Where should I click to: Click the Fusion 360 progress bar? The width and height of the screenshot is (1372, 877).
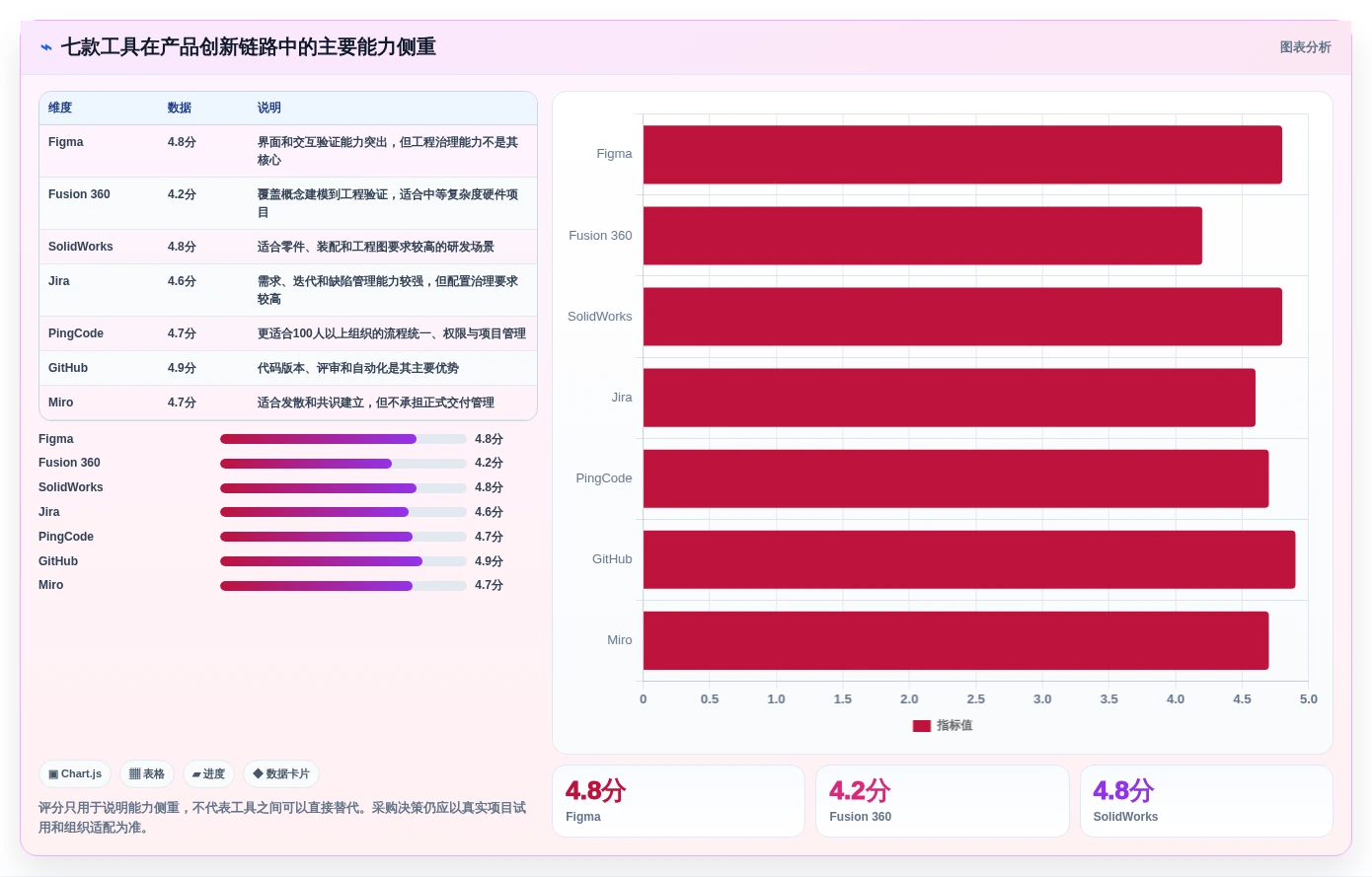point(343,464)
